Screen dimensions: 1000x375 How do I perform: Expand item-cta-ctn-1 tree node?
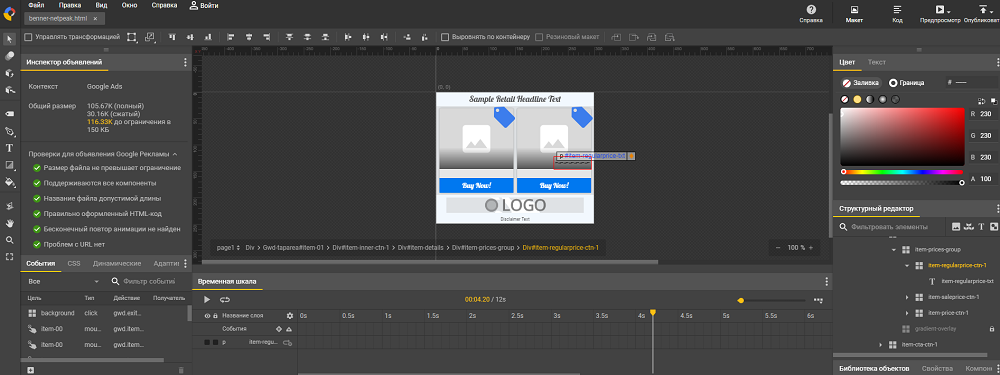(881, 344)
